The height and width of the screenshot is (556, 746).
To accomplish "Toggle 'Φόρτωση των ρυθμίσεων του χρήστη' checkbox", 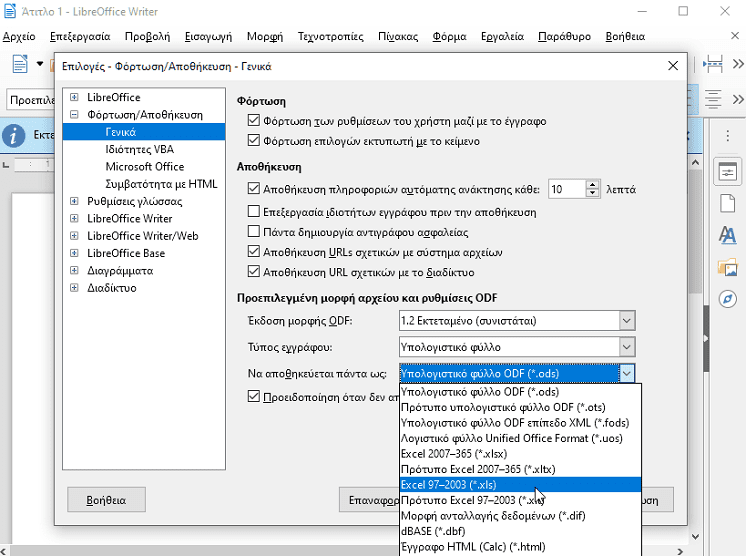I will [254, 120].
